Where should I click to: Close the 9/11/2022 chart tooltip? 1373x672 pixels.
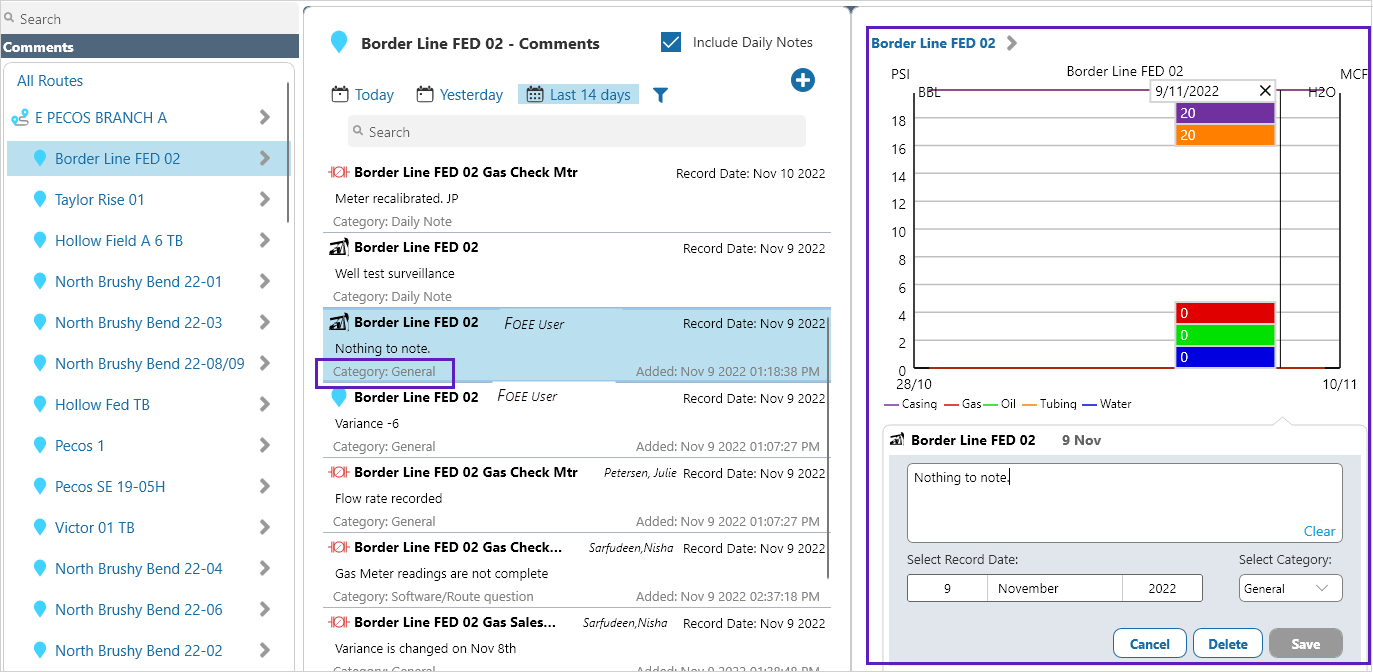1265,91
